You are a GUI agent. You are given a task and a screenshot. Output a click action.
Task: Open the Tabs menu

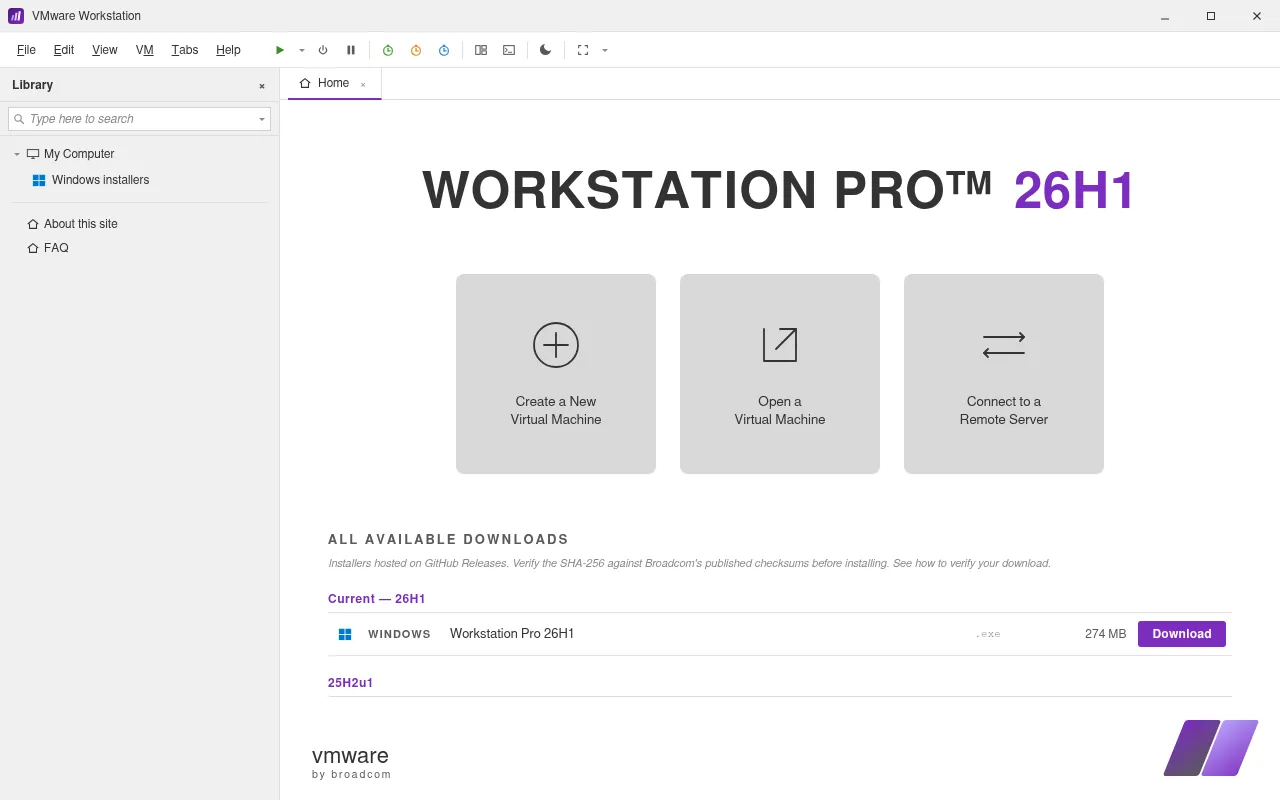(185, 50)
